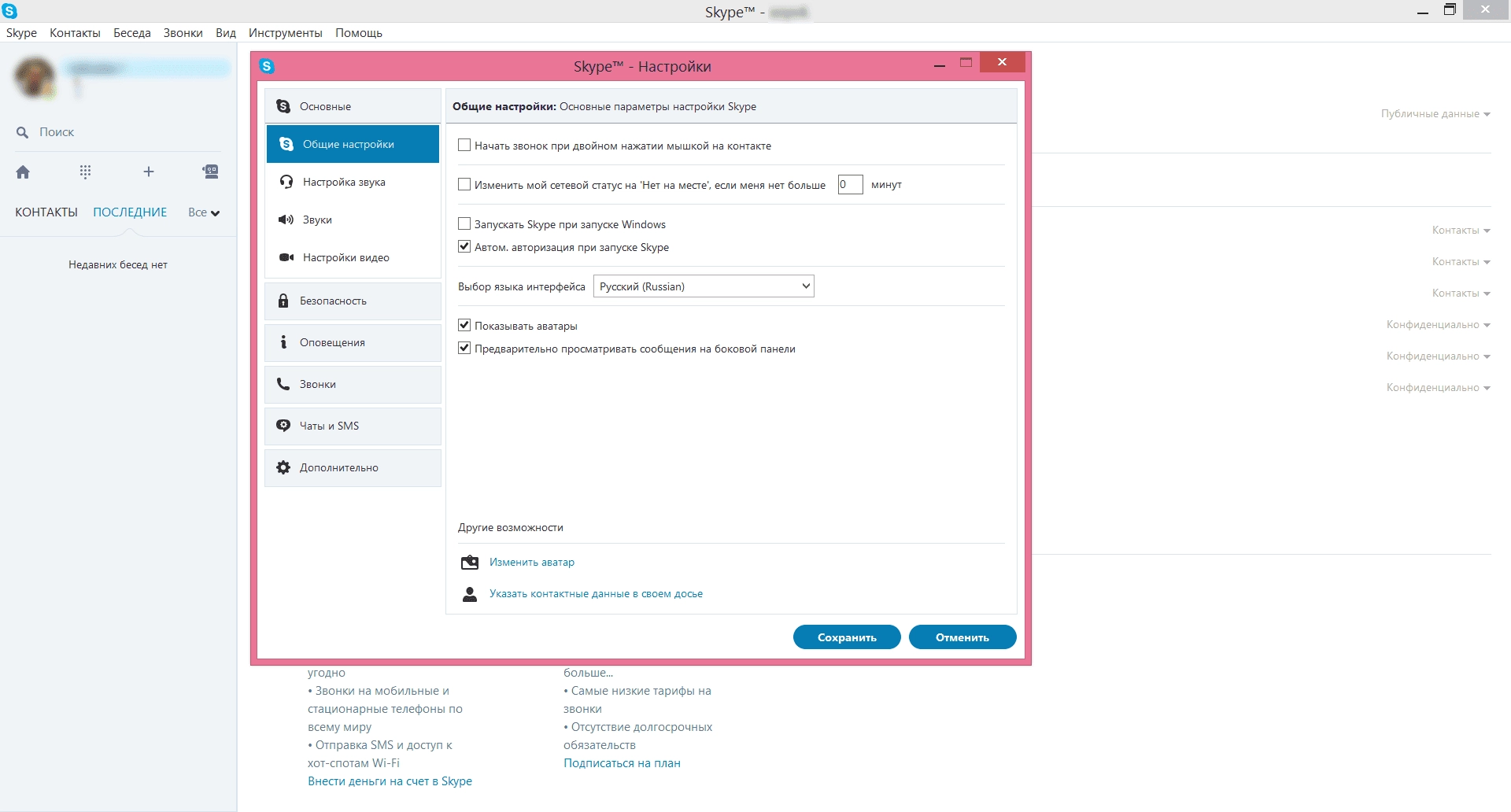
Task: Open the Беседа menu
Action: pos(131,33)
